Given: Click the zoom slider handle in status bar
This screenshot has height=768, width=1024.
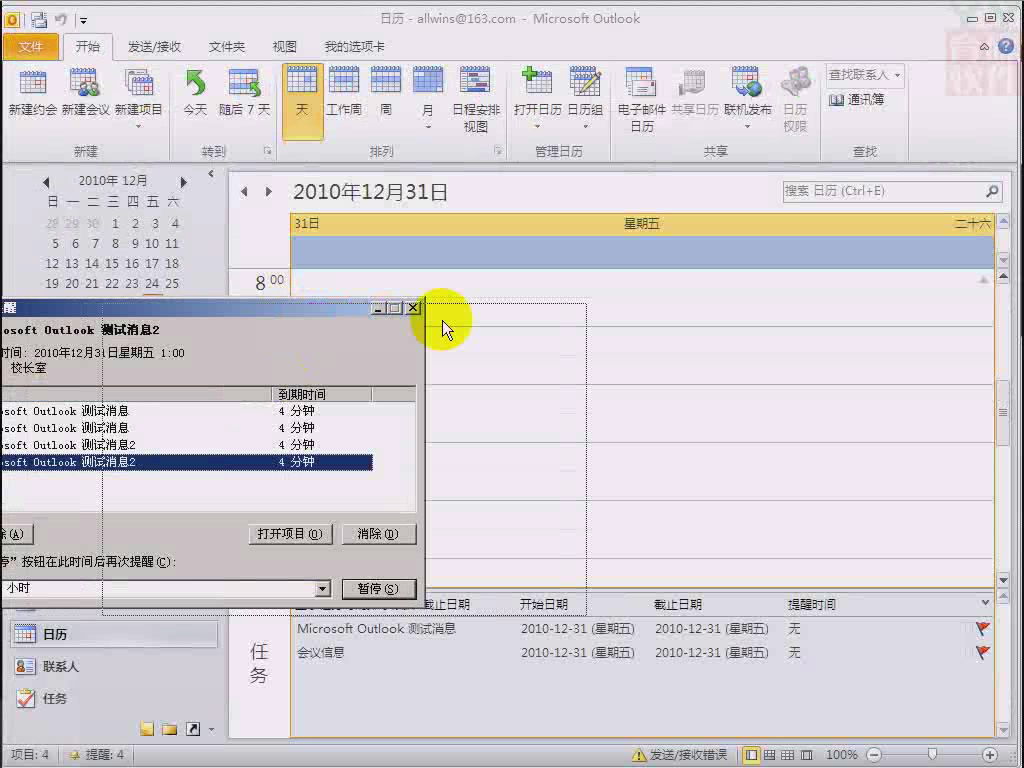Looking at the screenshot, I should tap(933, 755).
